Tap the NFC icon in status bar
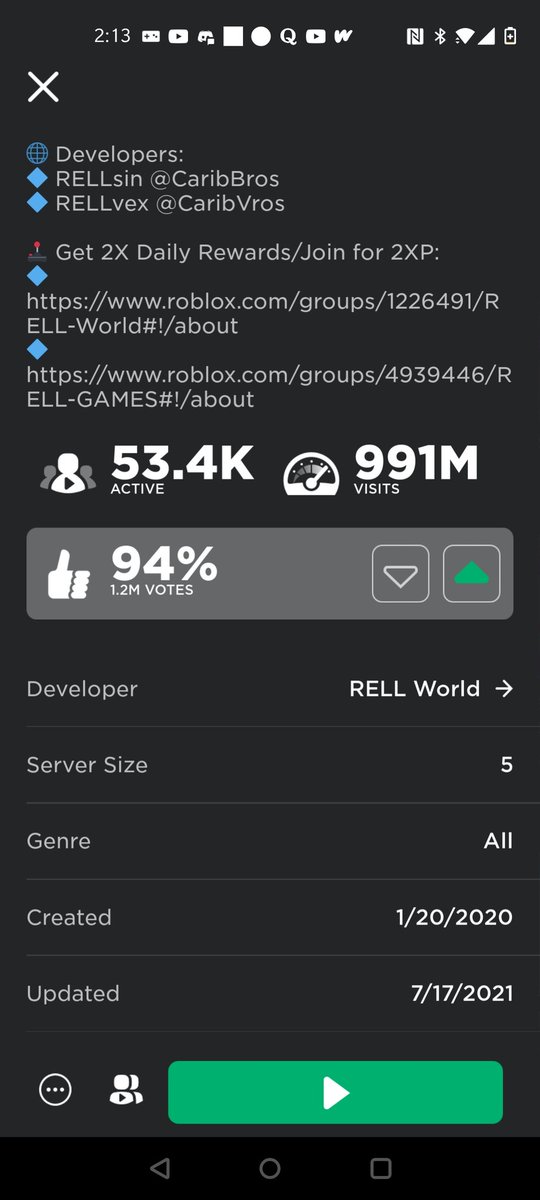This screenshot has height=1200, width=540. click(x=414, y=36)
